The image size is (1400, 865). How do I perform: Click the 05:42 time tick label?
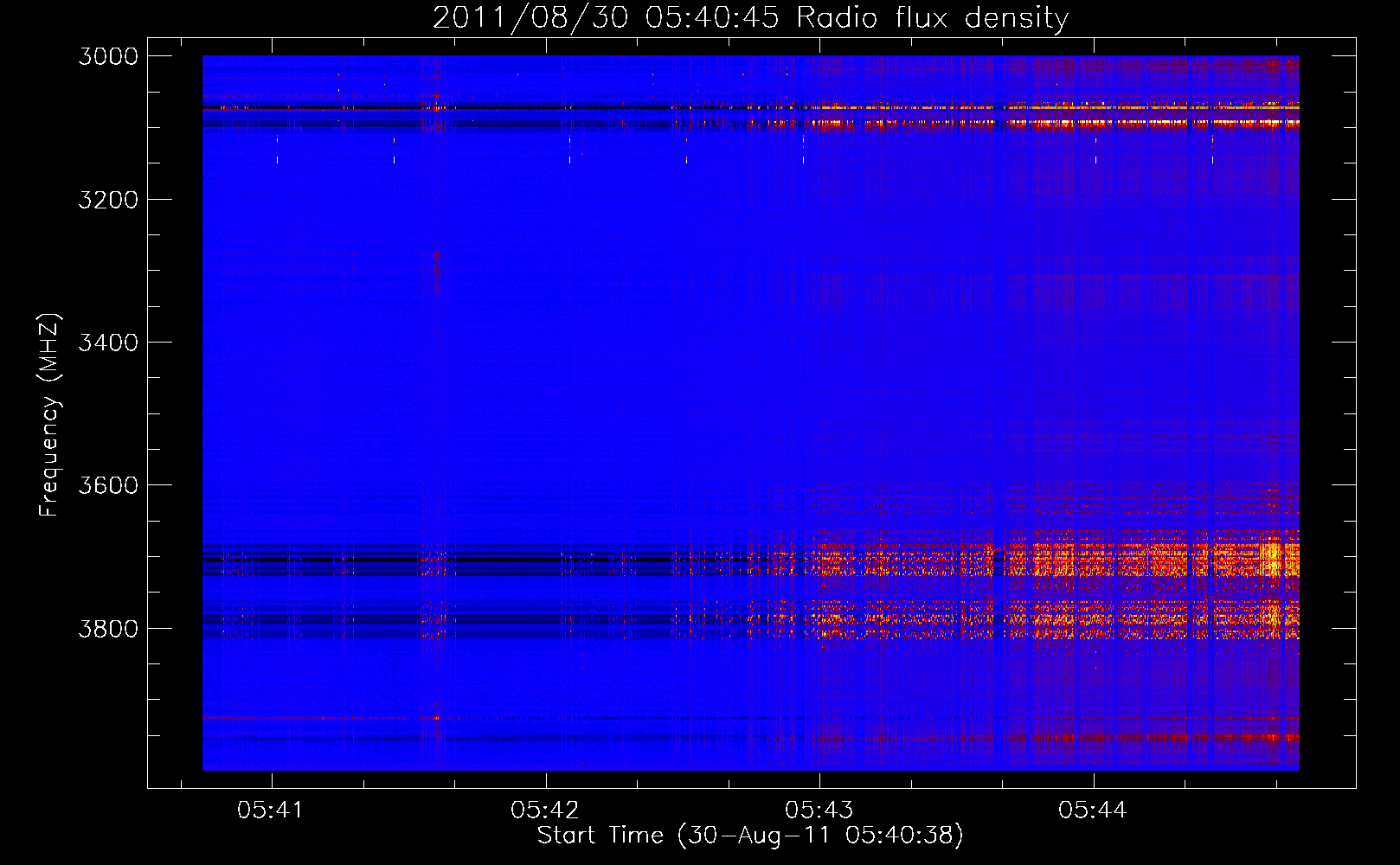click(x=545, y=810)
